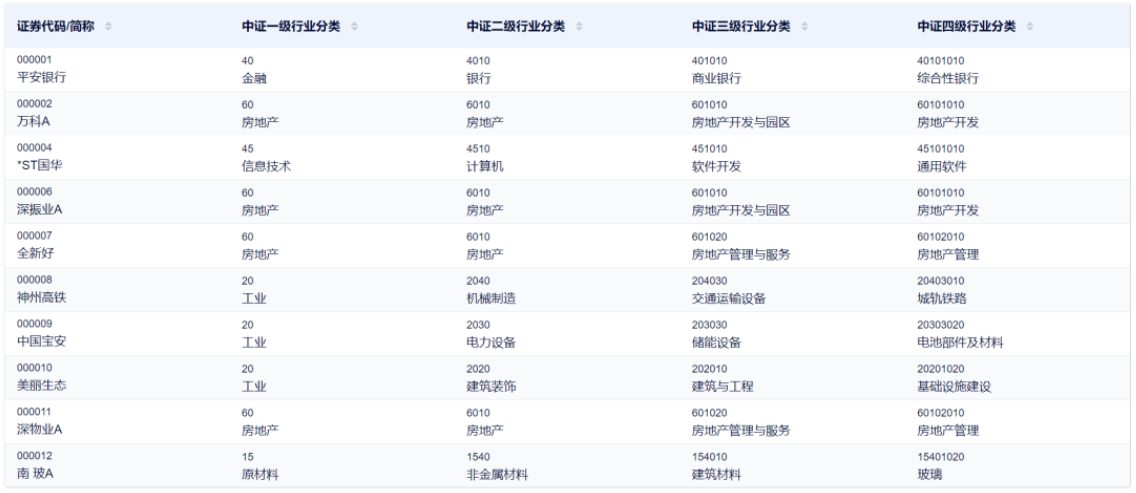The height and width of the screenshot is (493, 1136).
Task: Click industry code 451010
Action: coord(710,149)
